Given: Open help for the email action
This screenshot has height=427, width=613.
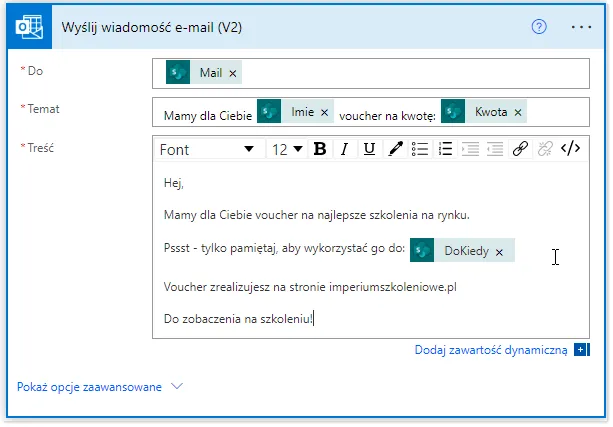Looking at the screenshot, I should tap(540, 27).
